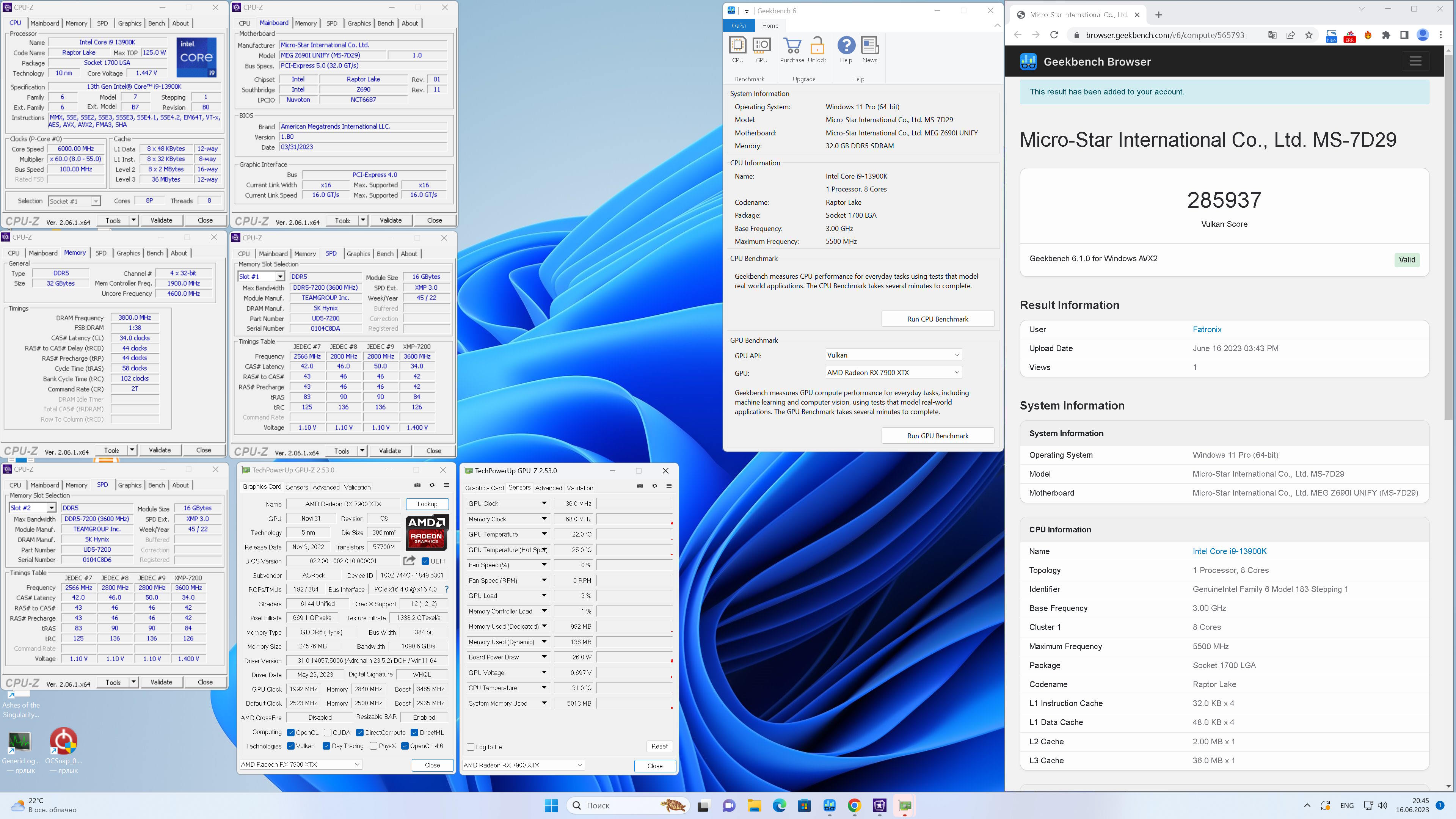Viewport: 1456px width, 819px height.
Task: Open Chrome from the taskbar
Action: (x=854, y=805)
